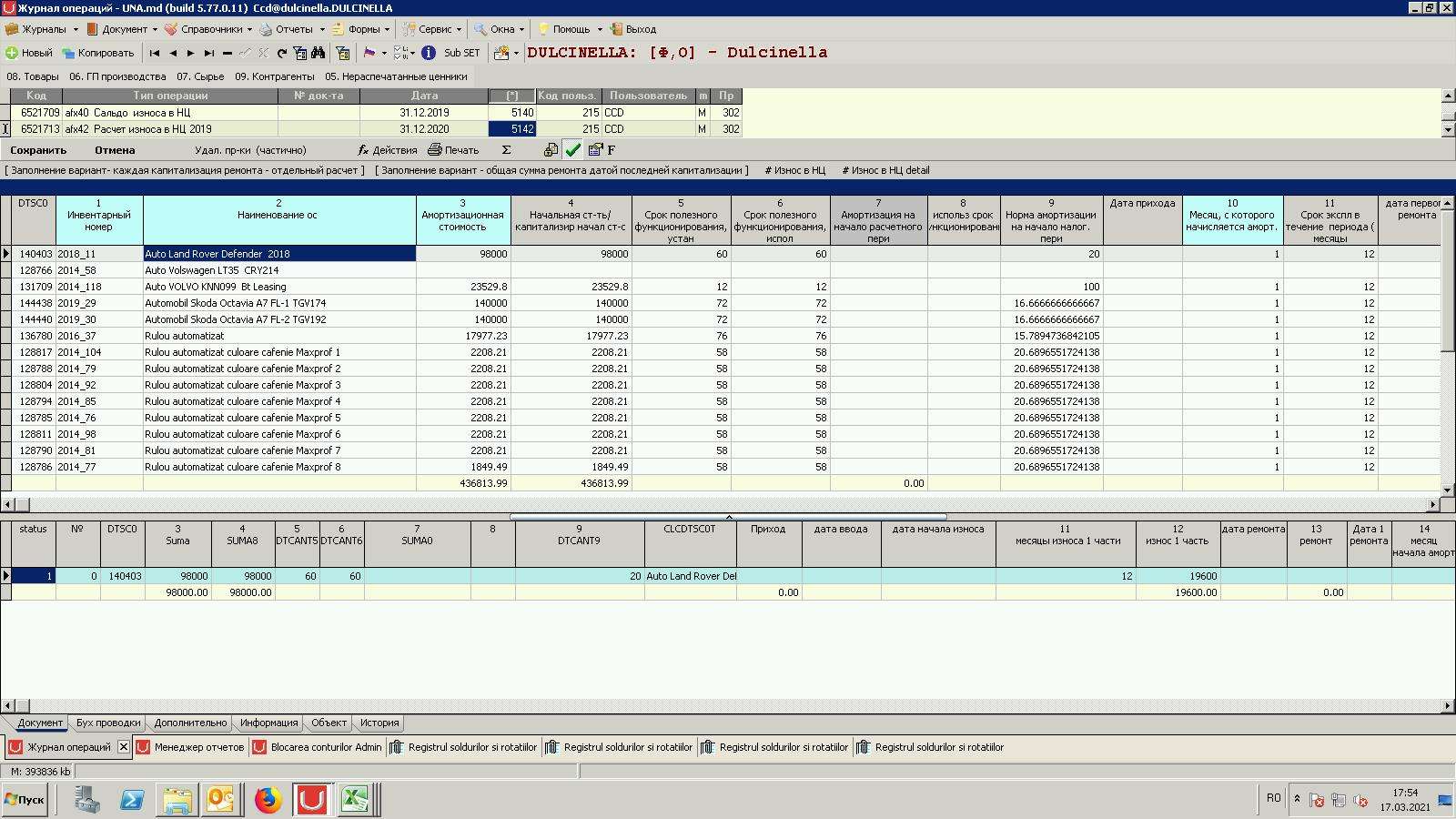
Task: Open Outlook from the taskbar
Action: 222,800
